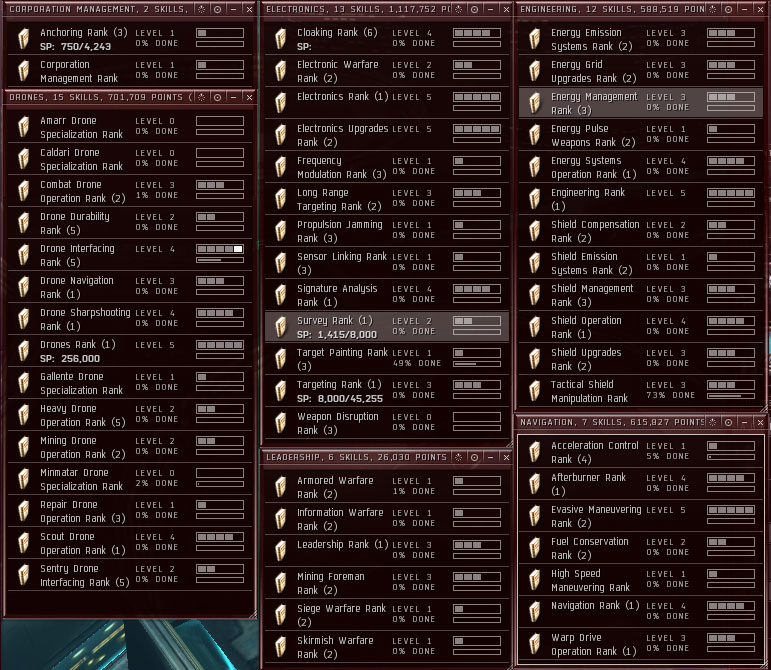Click the circle-dot icon in the Corporation Management header
Screen dimensions: 771x670
(x=217, y=9)
